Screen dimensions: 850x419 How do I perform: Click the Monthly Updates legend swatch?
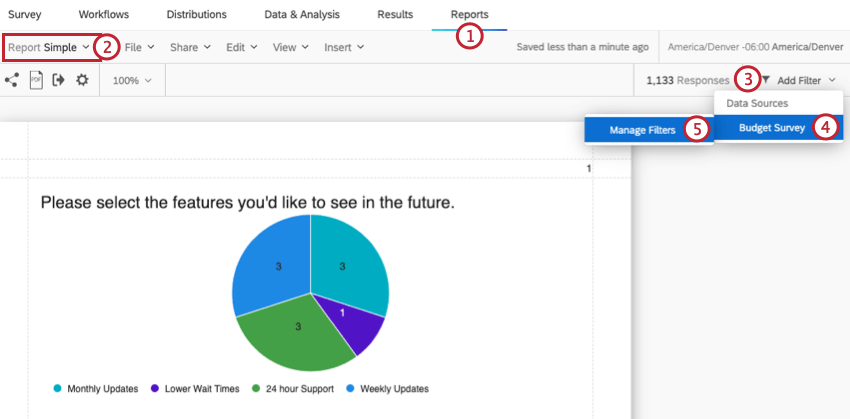coord(57,389)
